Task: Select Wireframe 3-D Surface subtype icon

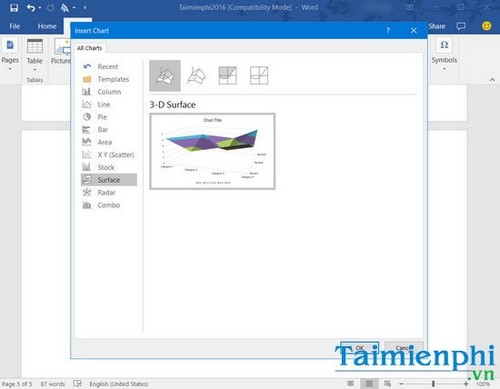Action: coord(197,76)
